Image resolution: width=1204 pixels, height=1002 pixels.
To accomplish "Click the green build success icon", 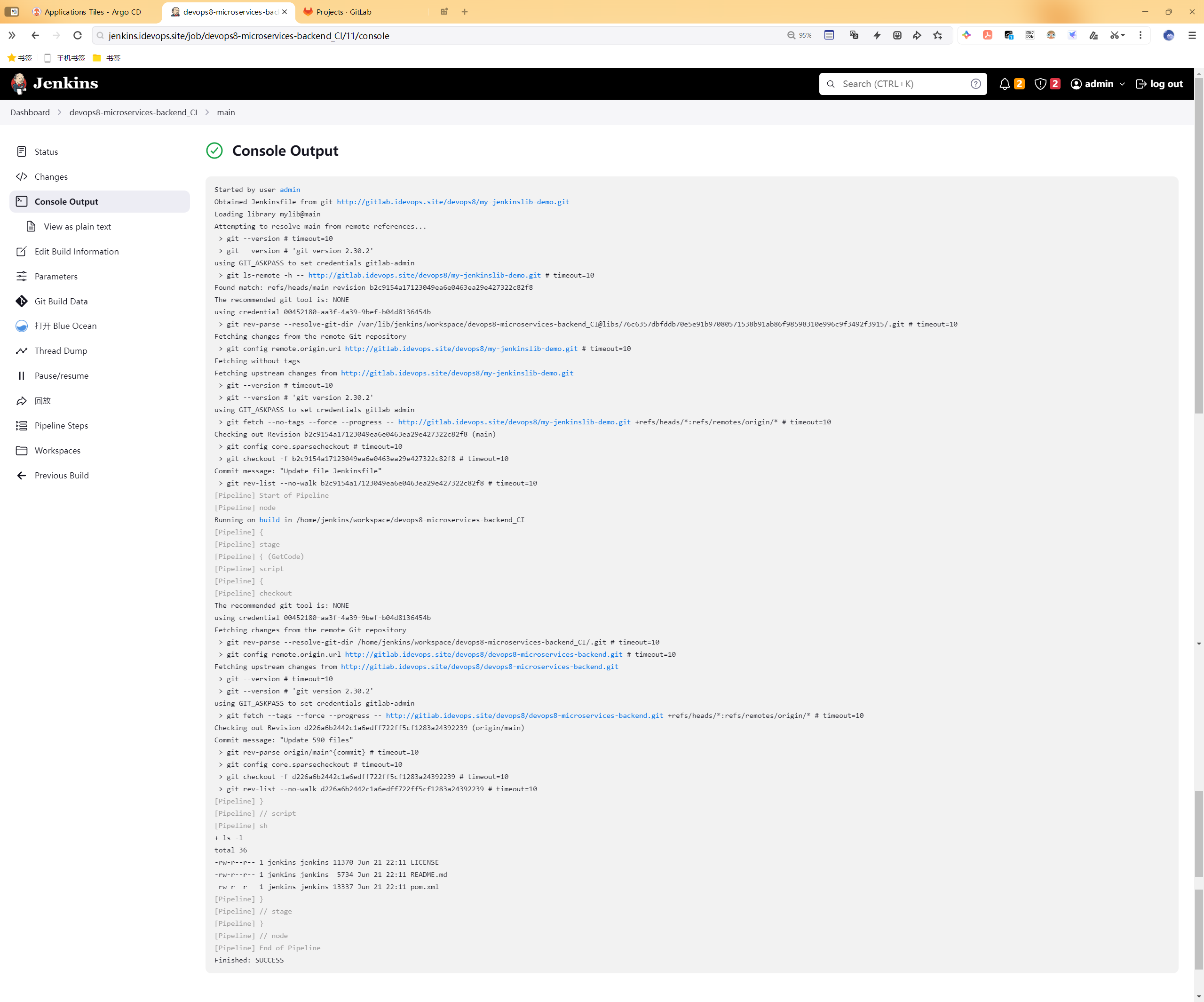I will tap(214, 151).
